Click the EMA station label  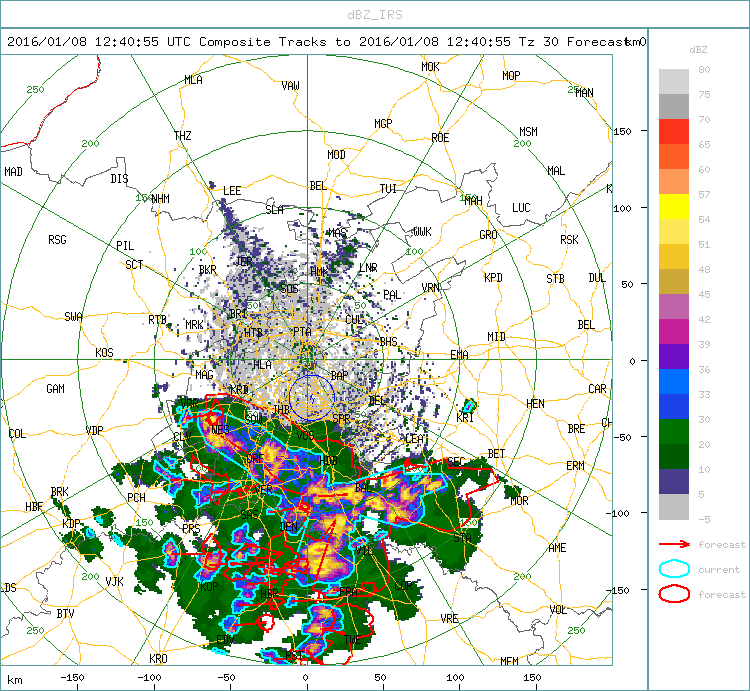pyautogui.click(x=459, y=354)
